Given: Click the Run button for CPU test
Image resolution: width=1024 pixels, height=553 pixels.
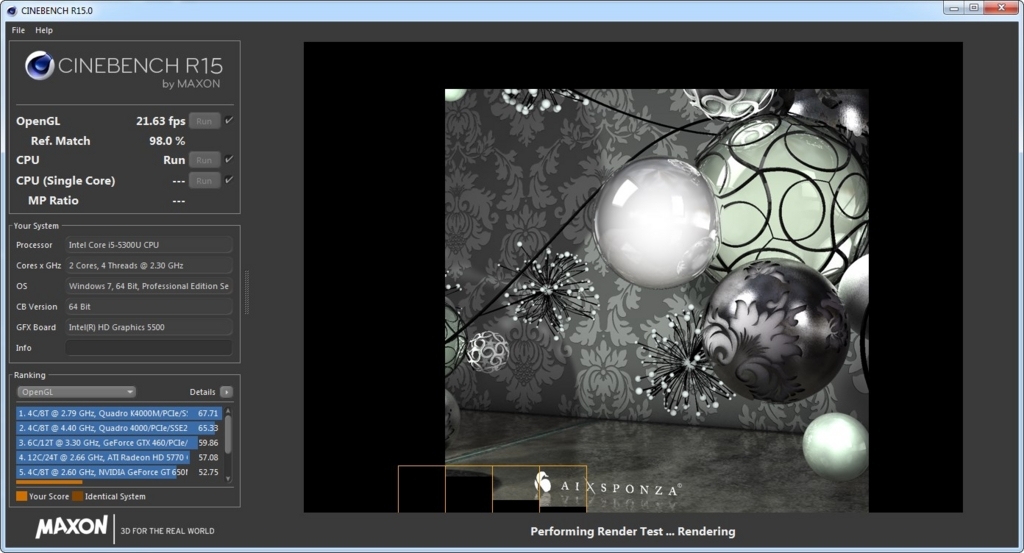Looking at the screenshot, I should click(x=204, y=160).
